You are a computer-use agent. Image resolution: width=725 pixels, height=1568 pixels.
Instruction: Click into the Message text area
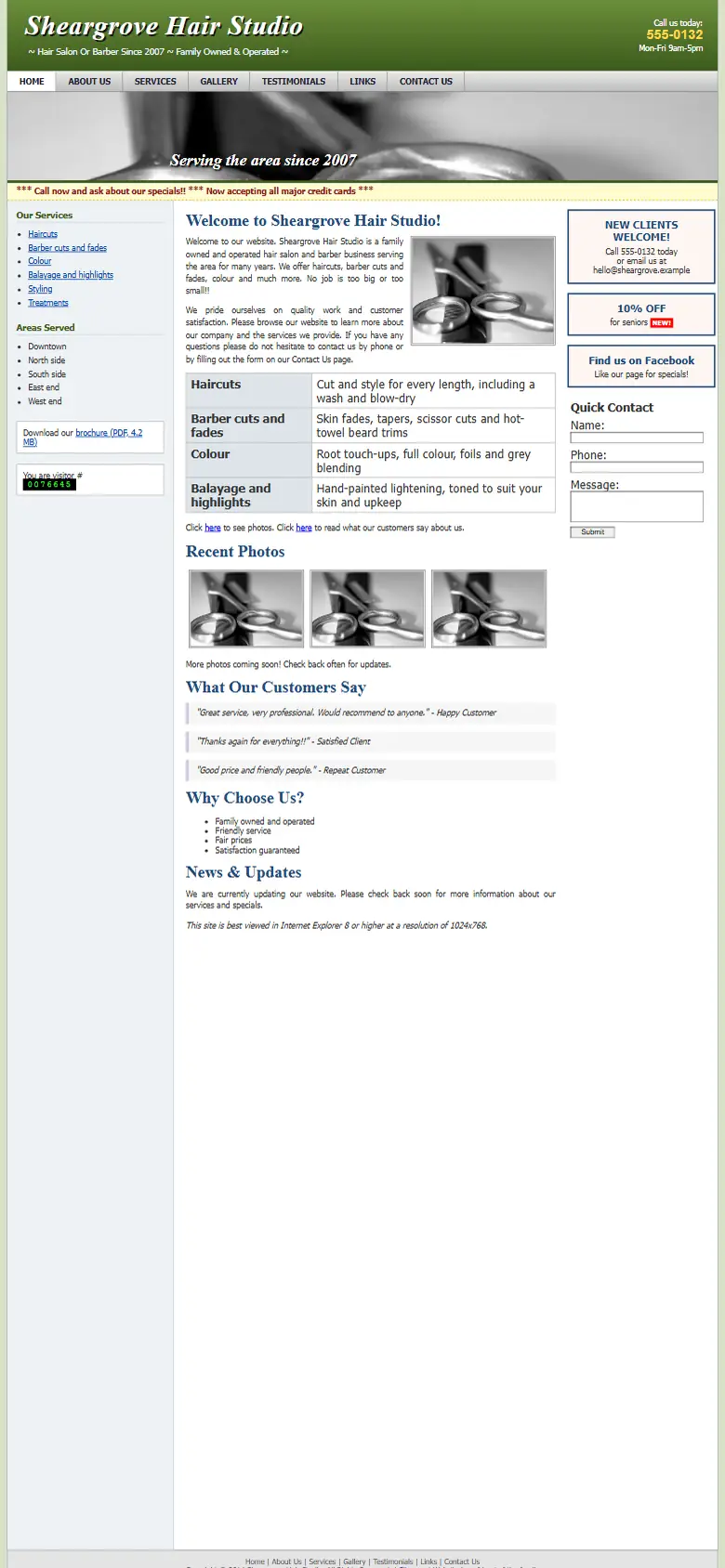[x=637, y=506]
